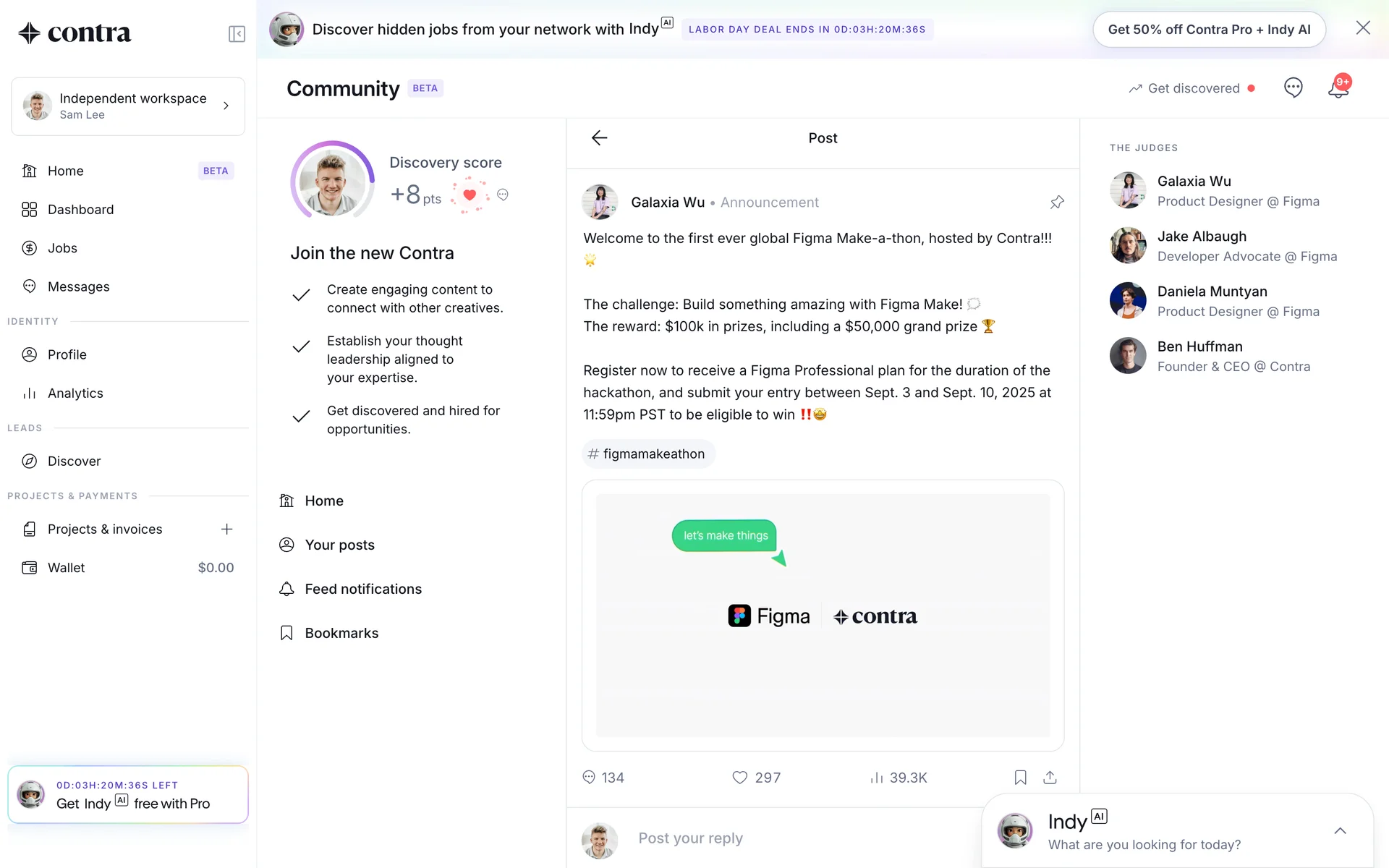Open the figmamakeathon hashtag
The height and width of the screenshot is (868, 1389).
pyautogui.click(x=647, y=454)
